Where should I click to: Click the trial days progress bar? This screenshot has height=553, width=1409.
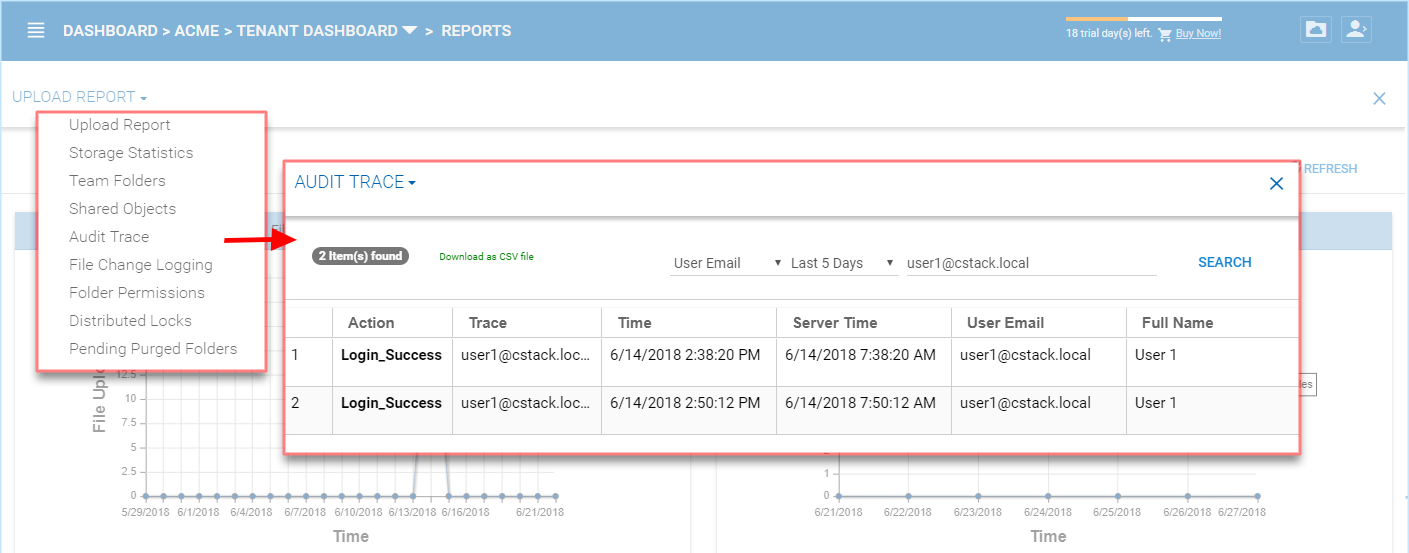pyautogui.click(x=1144, y=19)
